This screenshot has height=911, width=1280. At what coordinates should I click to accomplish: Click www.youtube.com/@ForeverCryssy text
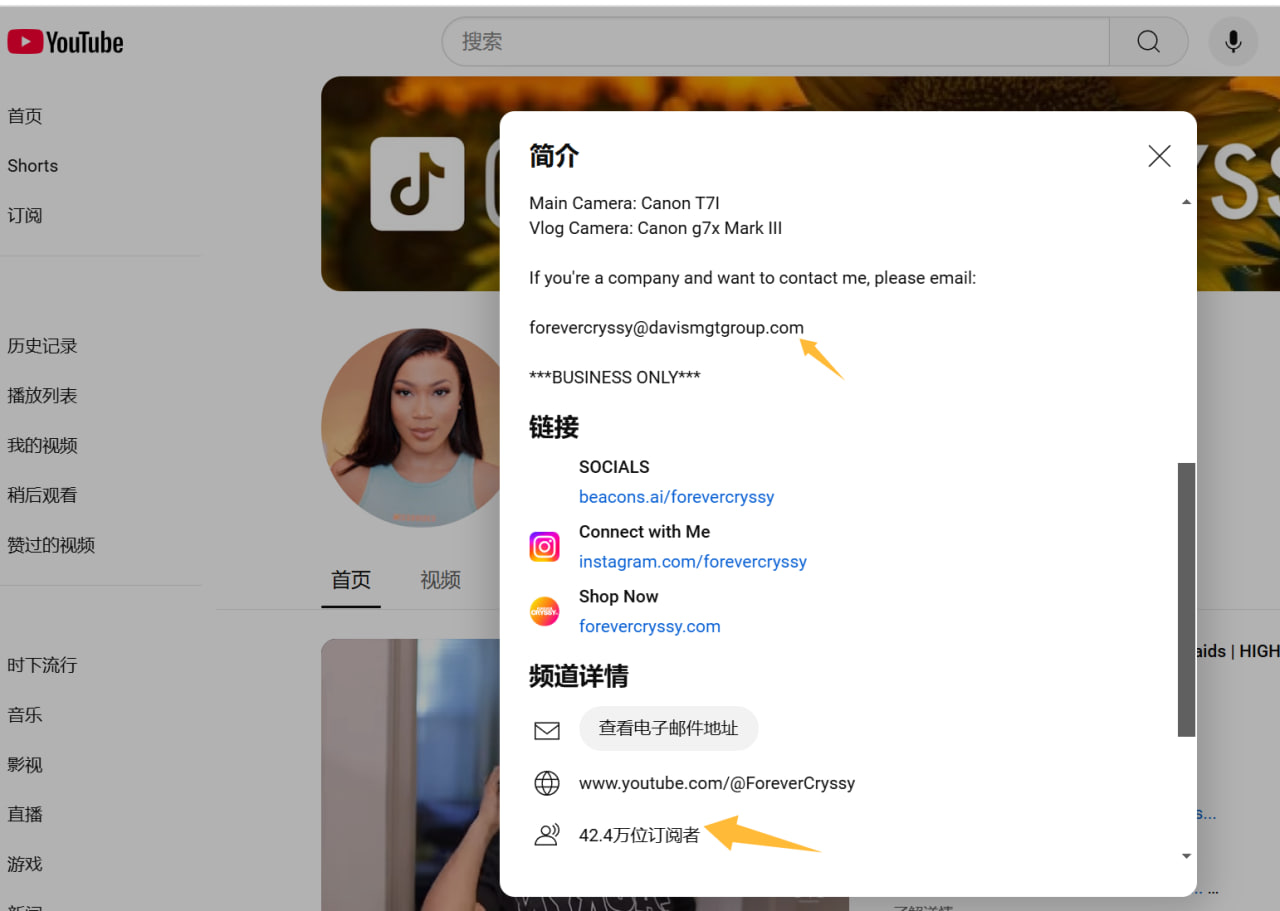[x=717, y=783]
